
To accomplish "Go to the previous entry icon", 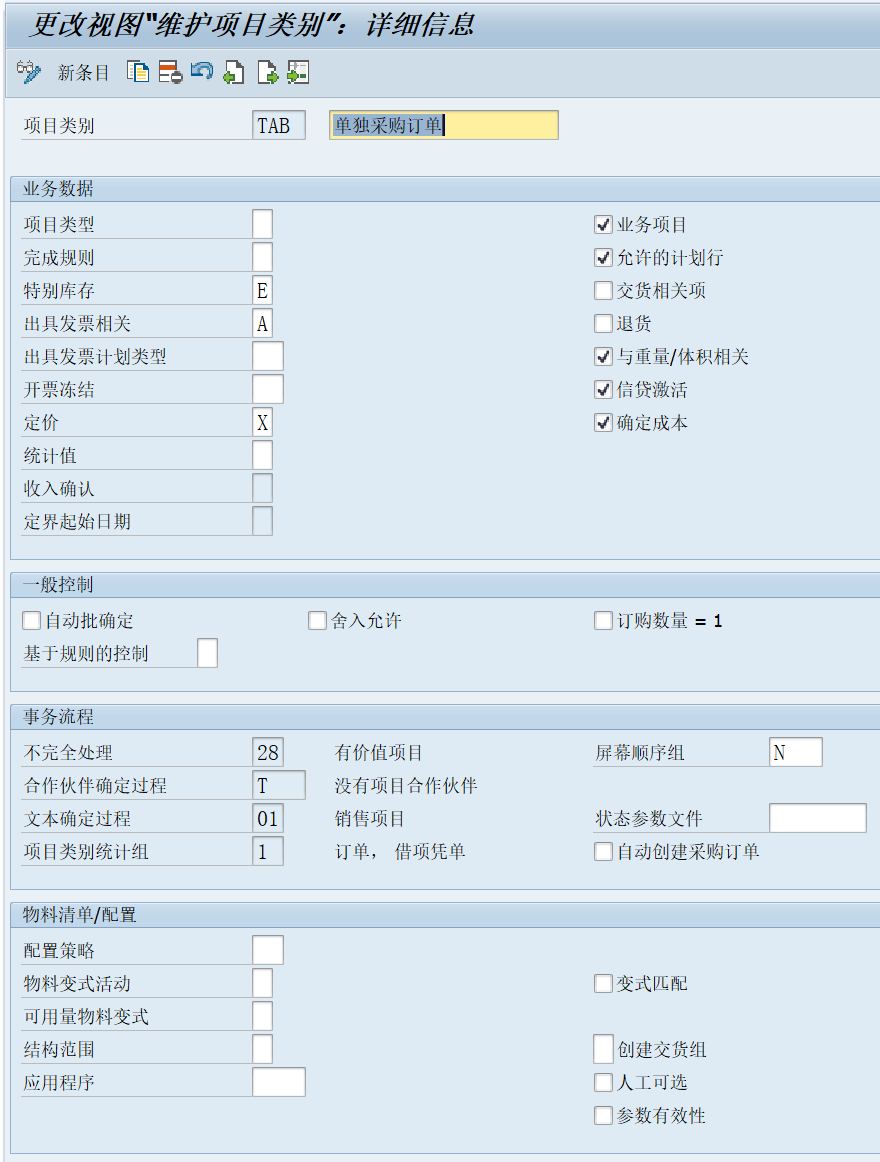I will click(x=234, y=72).
